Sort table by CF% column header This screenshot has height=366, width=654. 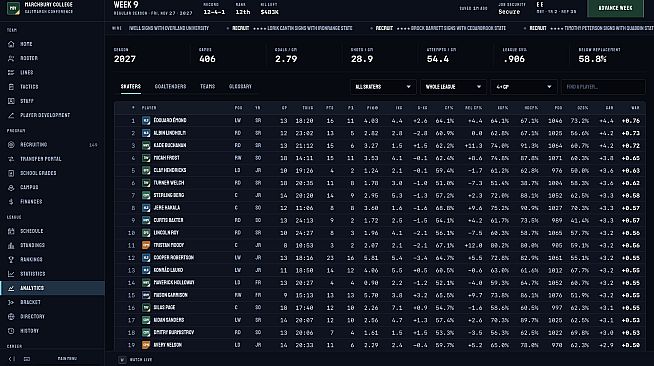click(x=449, y=108)
